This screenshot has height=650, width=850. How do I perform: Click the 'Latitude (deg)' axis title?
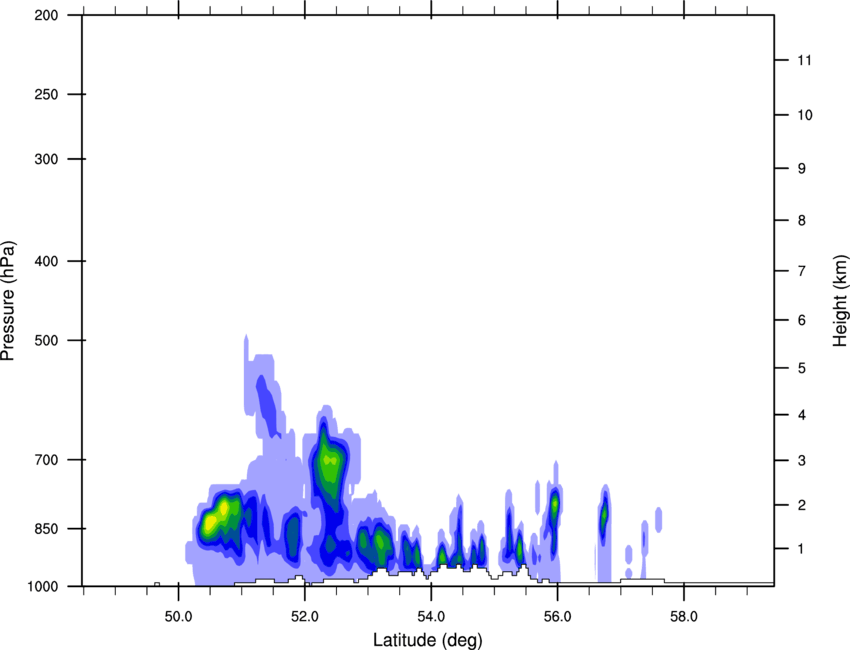(427, 640)
